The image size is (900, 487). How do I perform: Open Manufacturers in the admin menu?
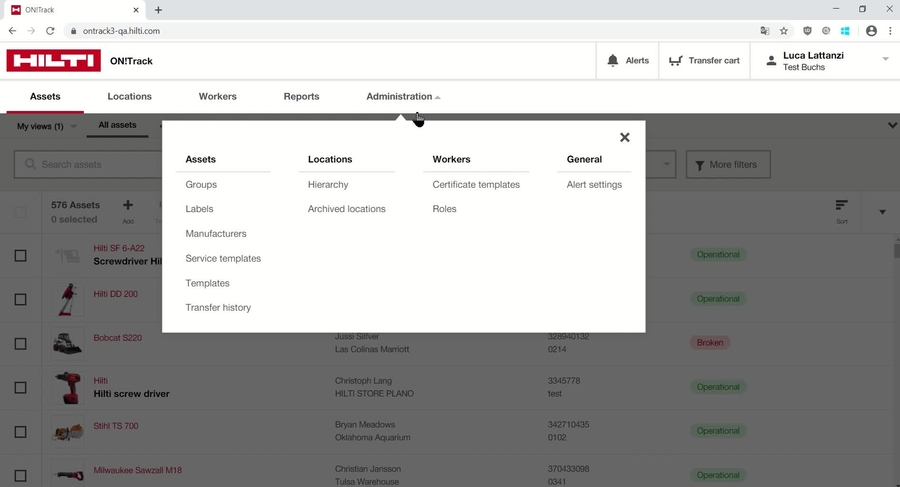pos(216,234)
